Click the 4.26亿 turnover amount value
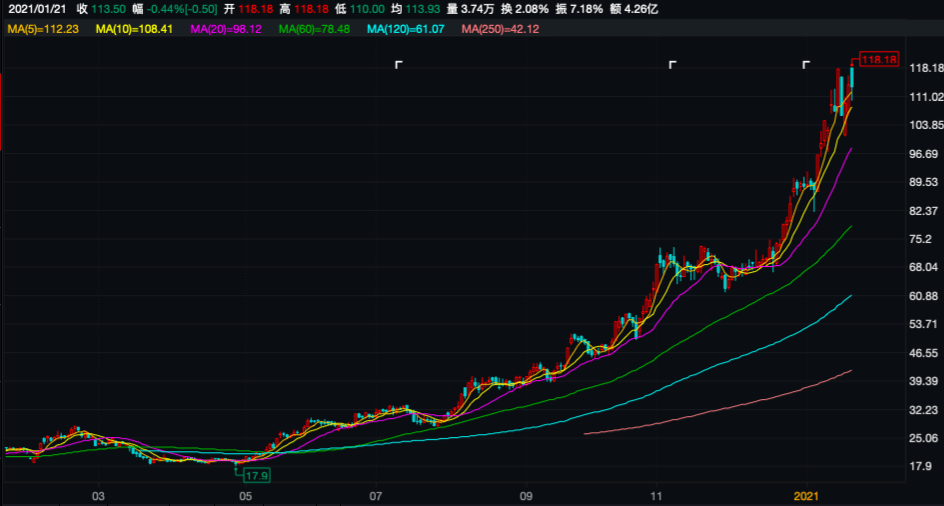The width and height of the screenshot is (944, 506). pos(644,8)
